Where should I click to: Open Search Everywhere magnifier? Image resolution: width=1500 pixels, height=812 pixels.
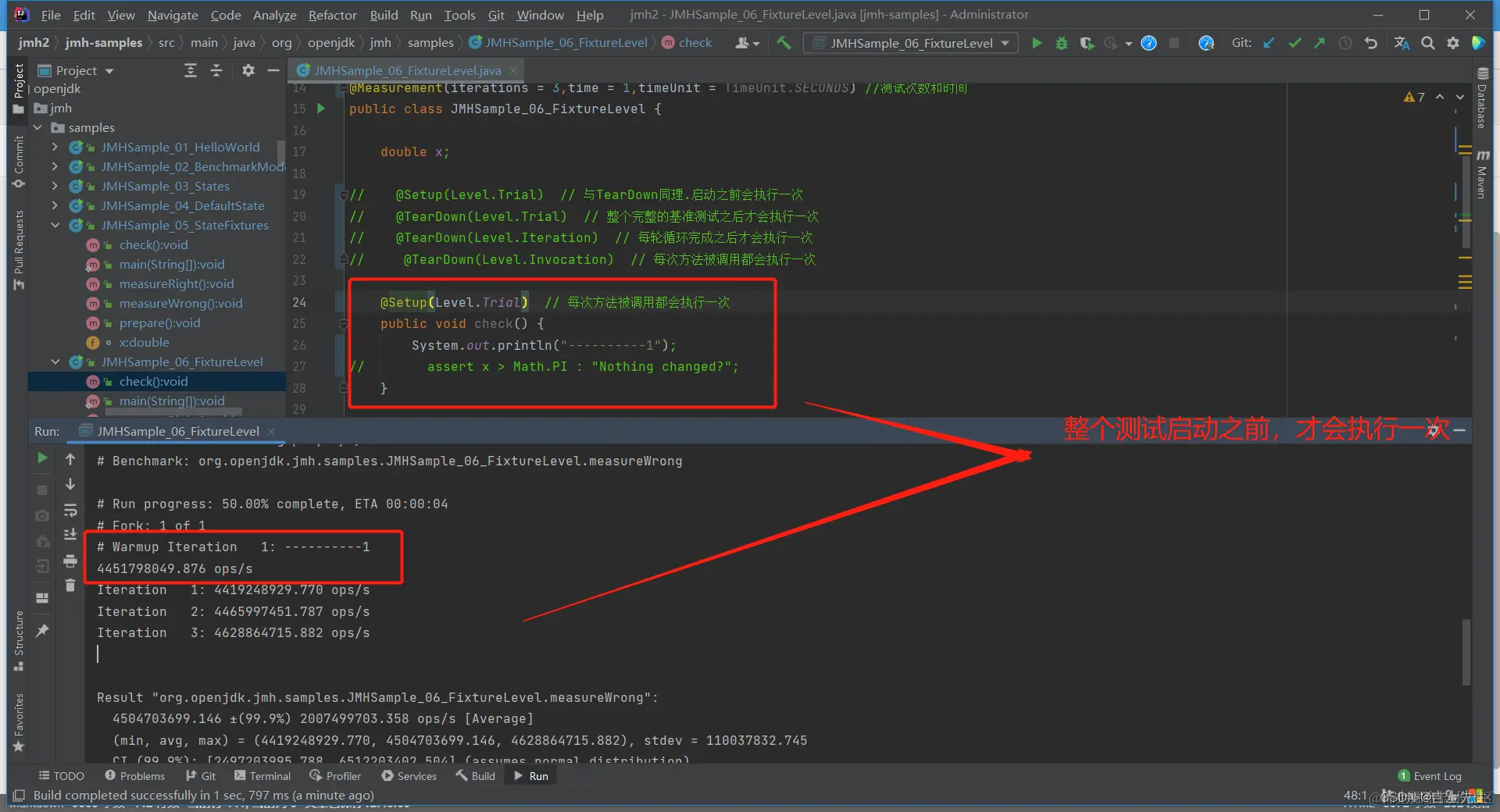[1428, 43]
